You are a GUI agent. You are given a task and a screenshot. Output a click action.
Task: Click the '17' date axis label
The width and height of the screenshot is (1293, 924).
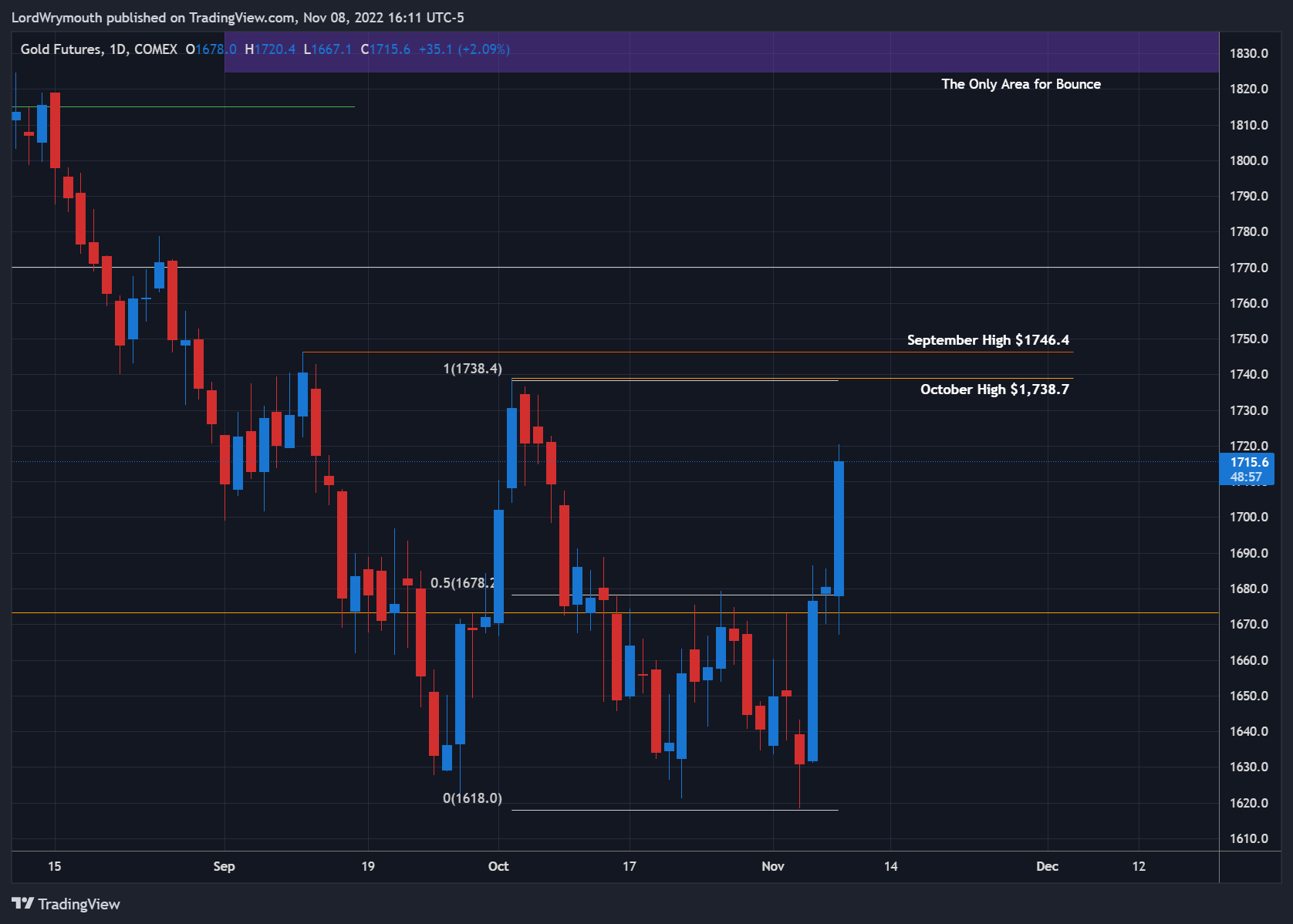tap(630, 866)
